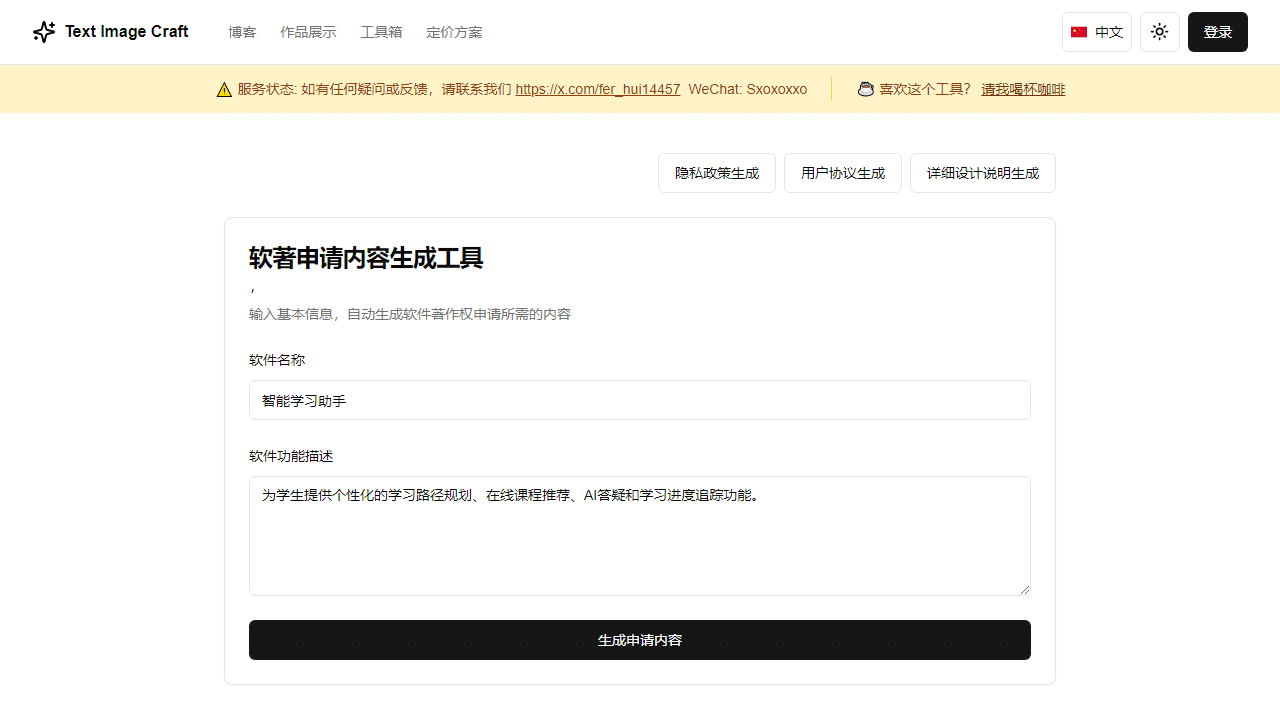Click the 隐私政策生成 button
1280x720 pixels.
point(717,173)
